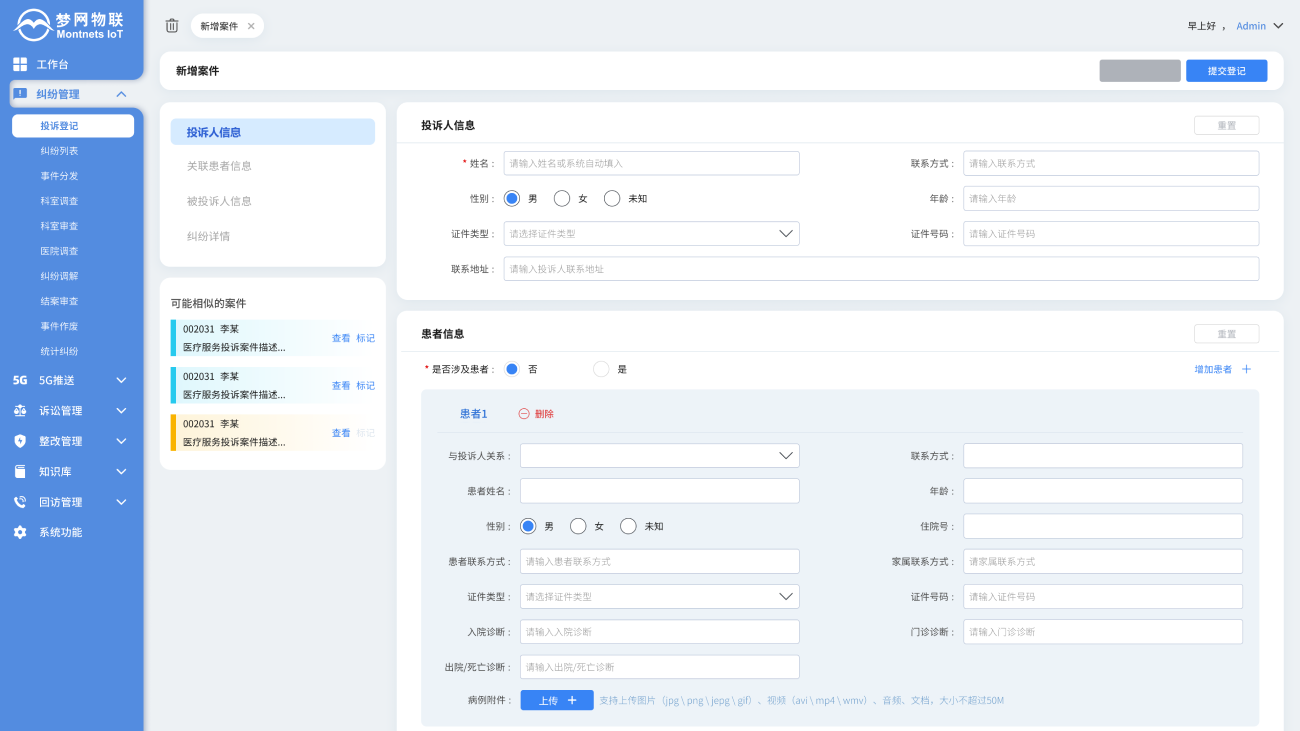
Task: Click the 提交登记 button
Action: pyautogui.click(x=1226, y=71)
